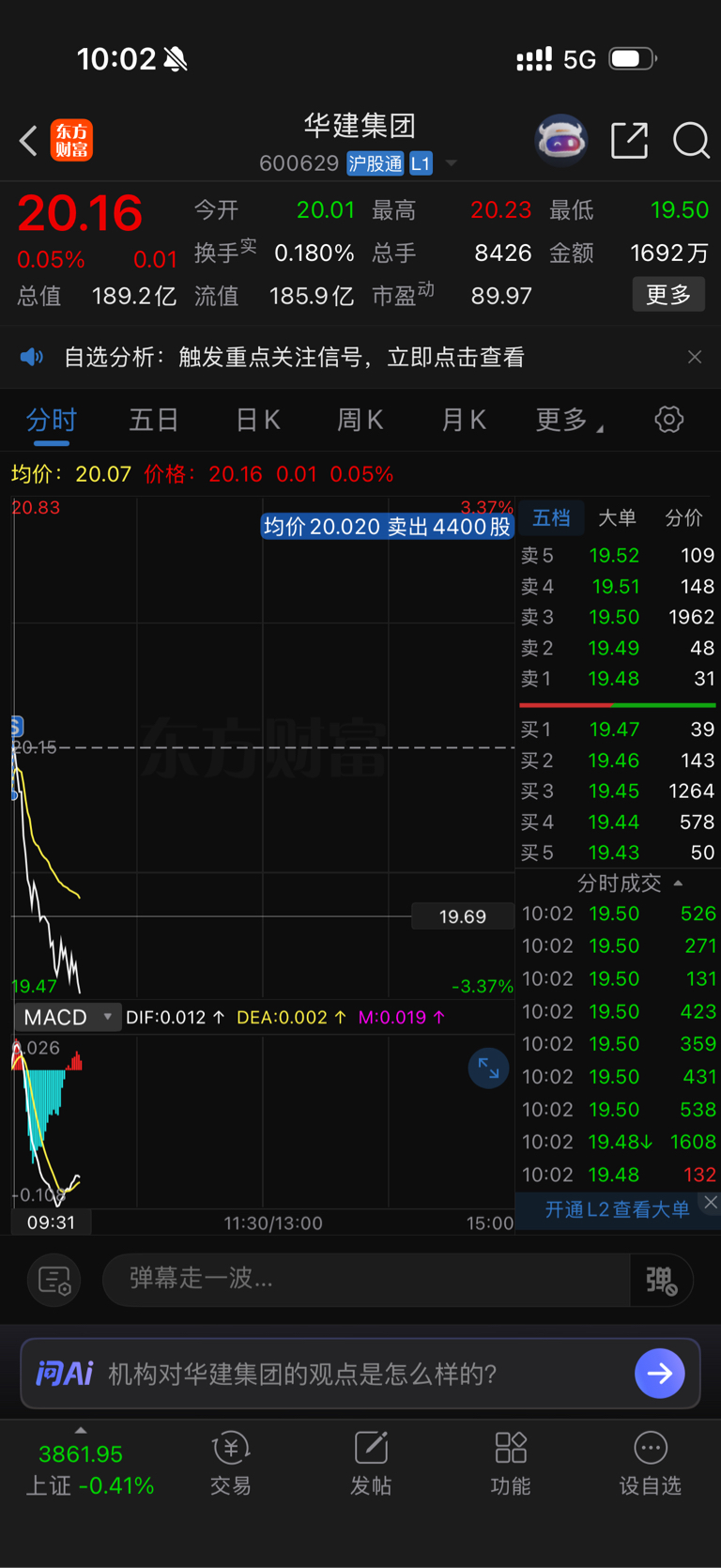Open MACD indicator dropdown

click(68, 1017)
